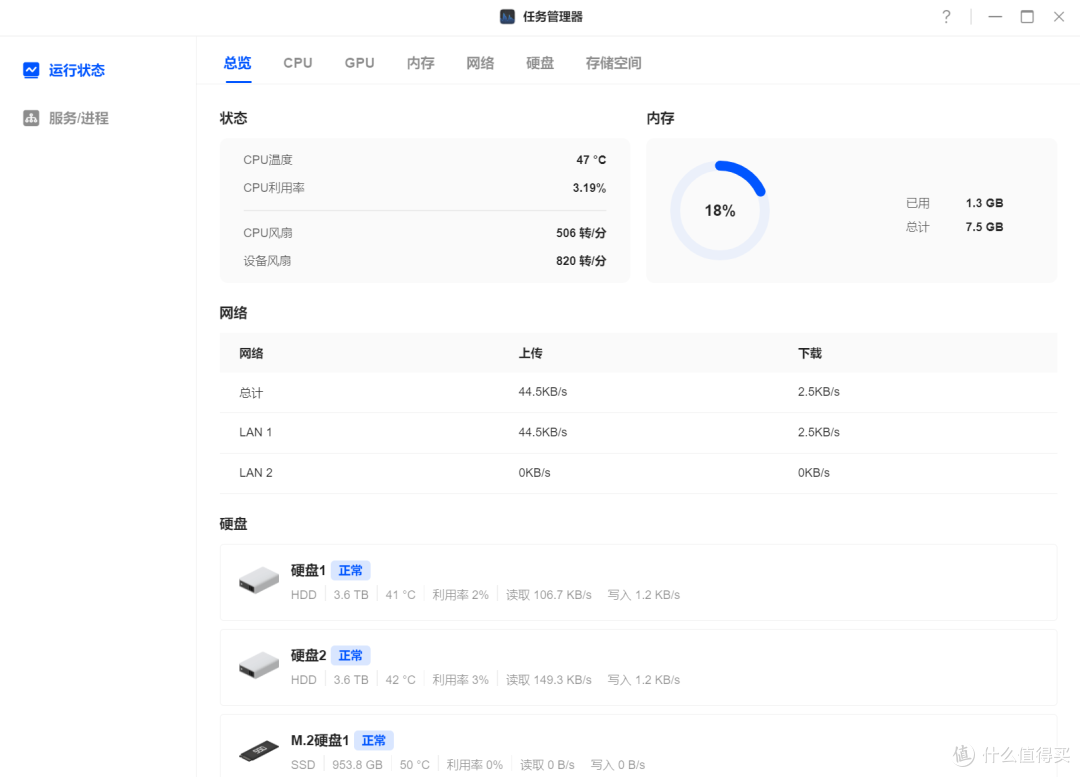Viewport: 1080px width, 777px height.
Task: Click the 正常 badge of 硬盘2
Action: [x=351, y=655]
